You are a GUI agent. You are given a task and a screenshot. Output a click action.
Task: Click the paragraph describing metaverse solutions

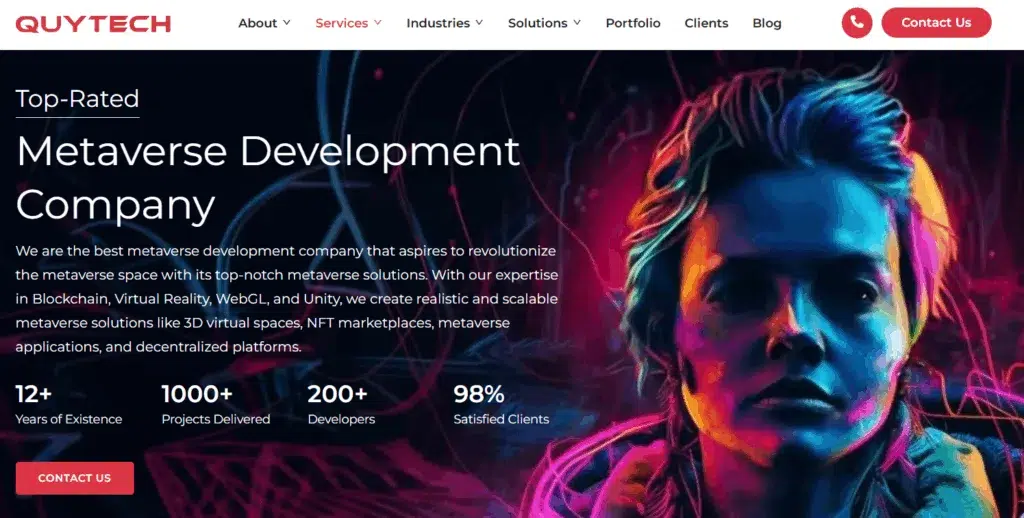coord(287,299)
